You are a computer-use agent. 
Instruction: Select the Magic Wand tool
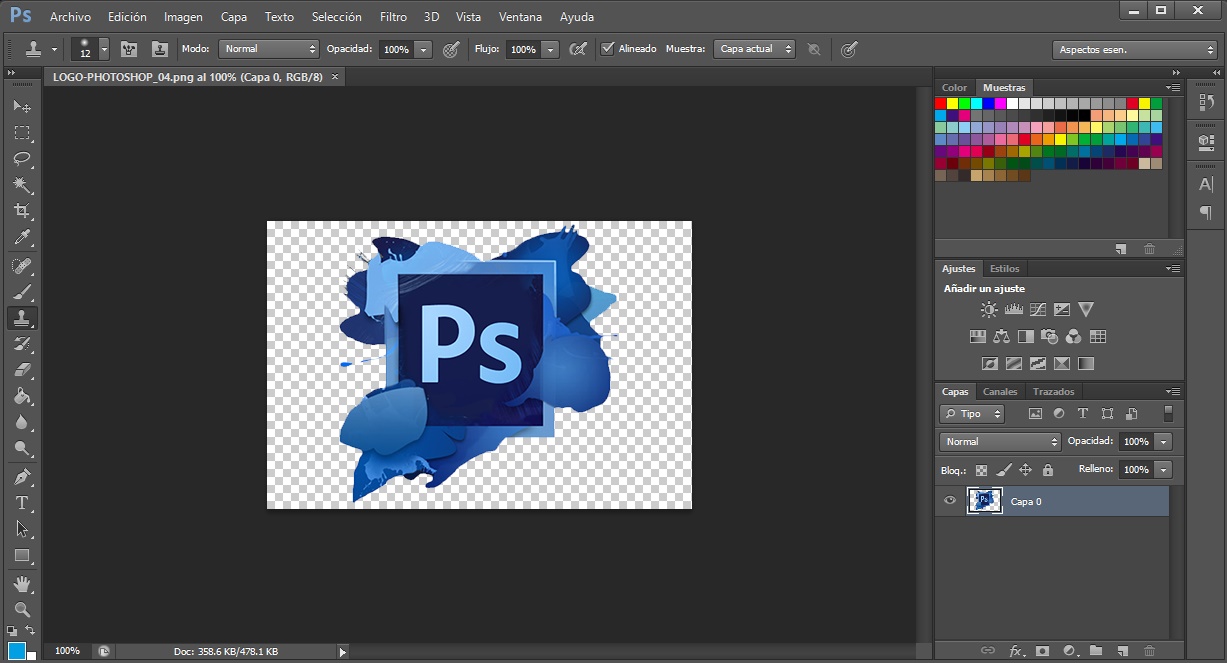(22, 186)
